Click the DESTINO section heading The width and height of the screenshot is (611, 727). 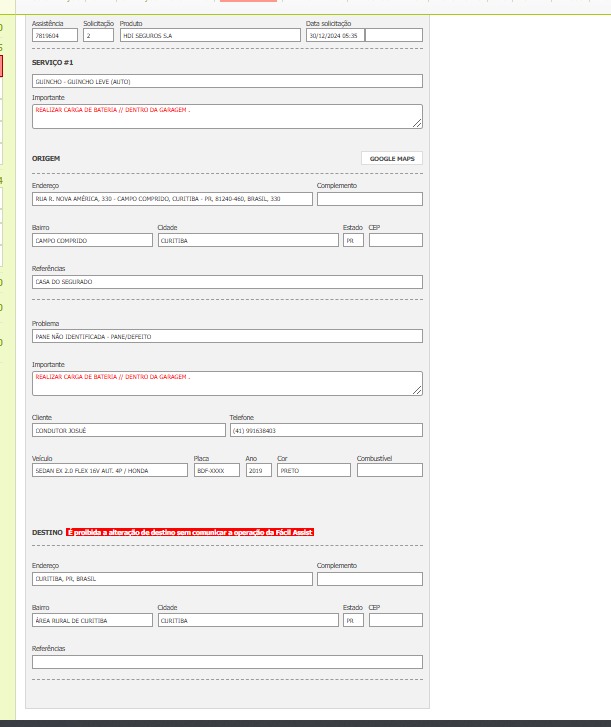click(47, 532)
